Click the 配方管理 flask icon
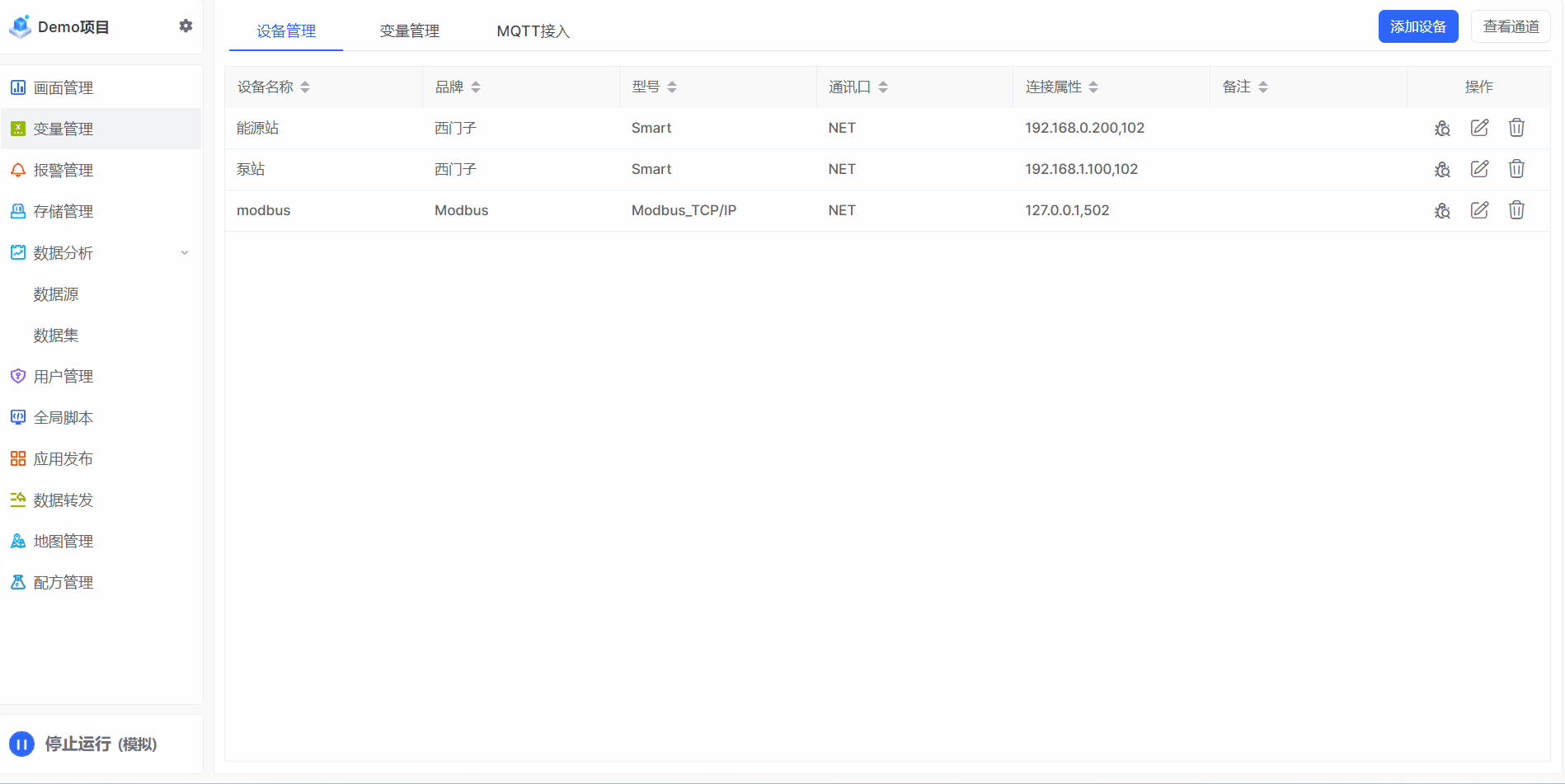 [x=18, y=582]
